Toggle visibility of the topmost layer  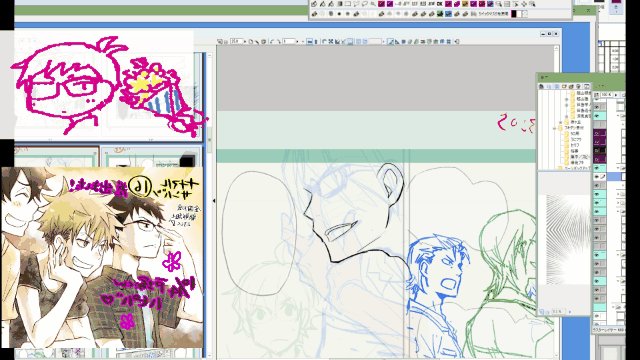[597, 107]
